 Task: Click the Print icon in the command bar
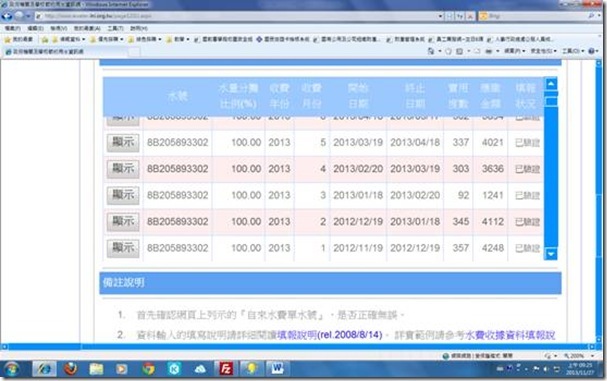489,51
